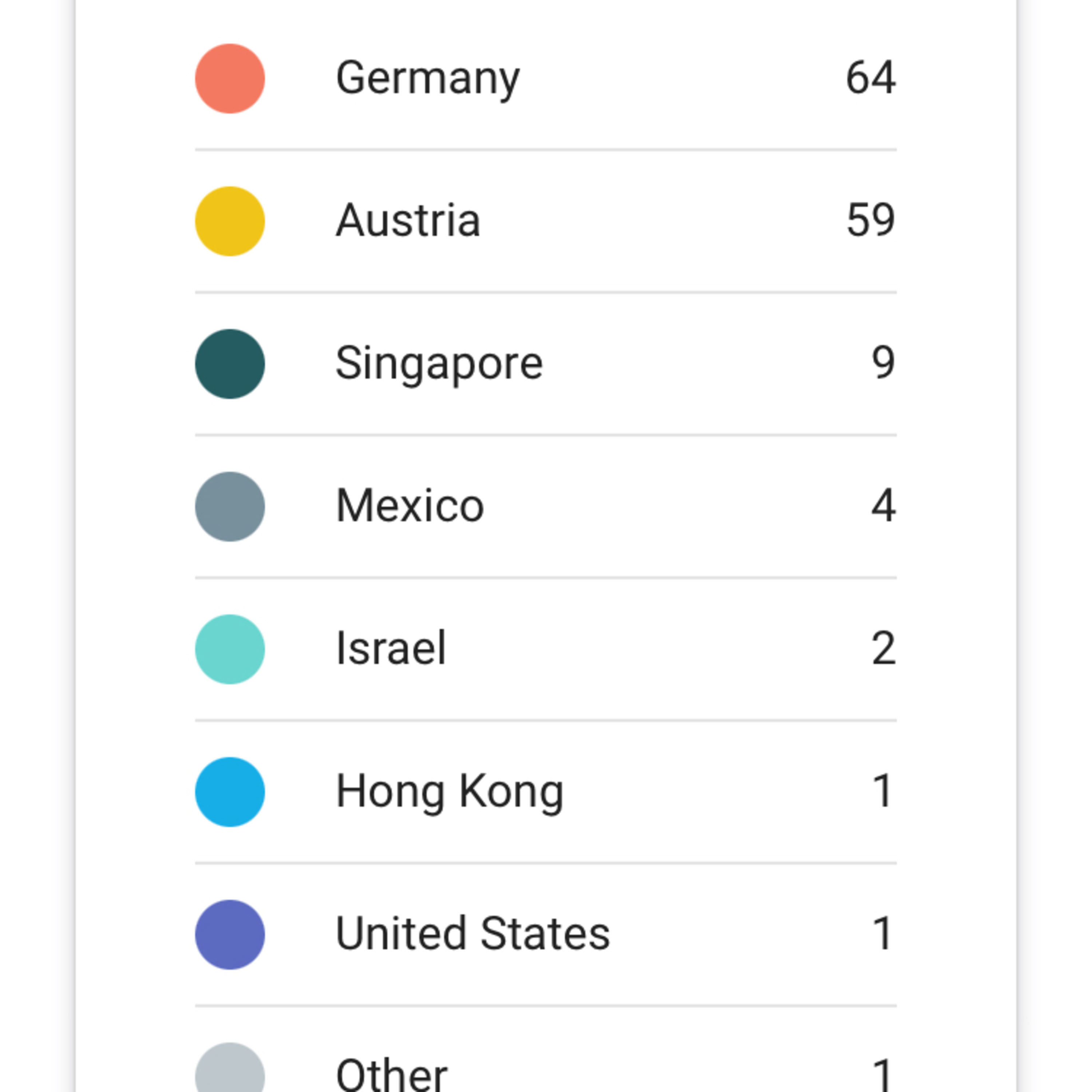The width and height of the screenshot is (1092, 1092).
Task: Click the gray Mexico color dot
Action: (230, 506)
